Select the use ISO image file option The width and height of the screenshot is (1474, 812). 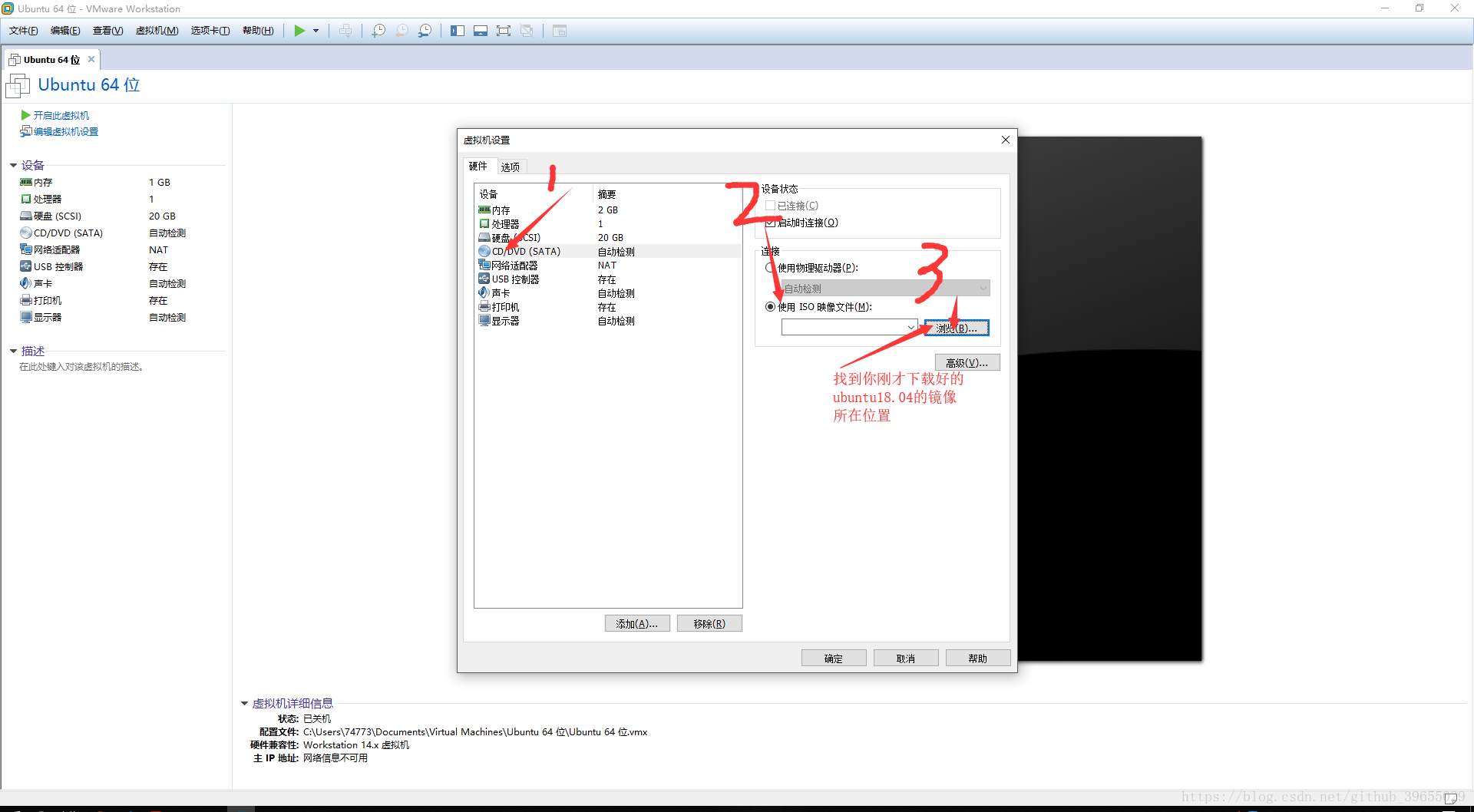click(x=770, y=307)
